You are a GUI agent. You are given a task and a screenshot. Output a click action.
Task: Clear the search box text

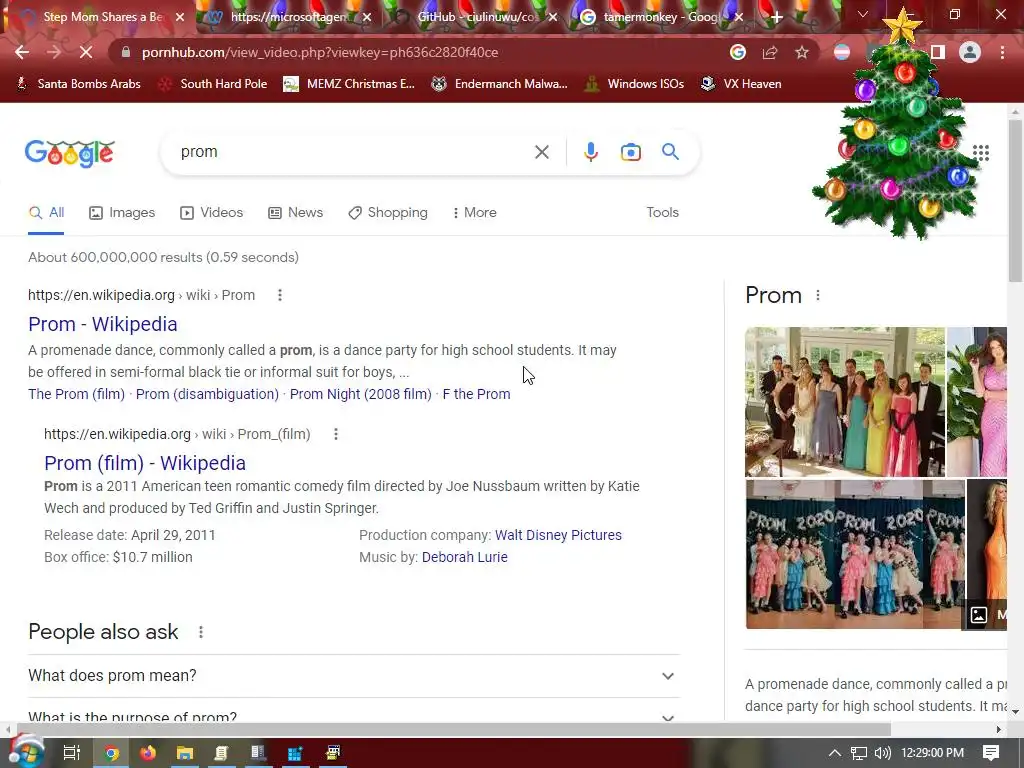coord(541,152)
